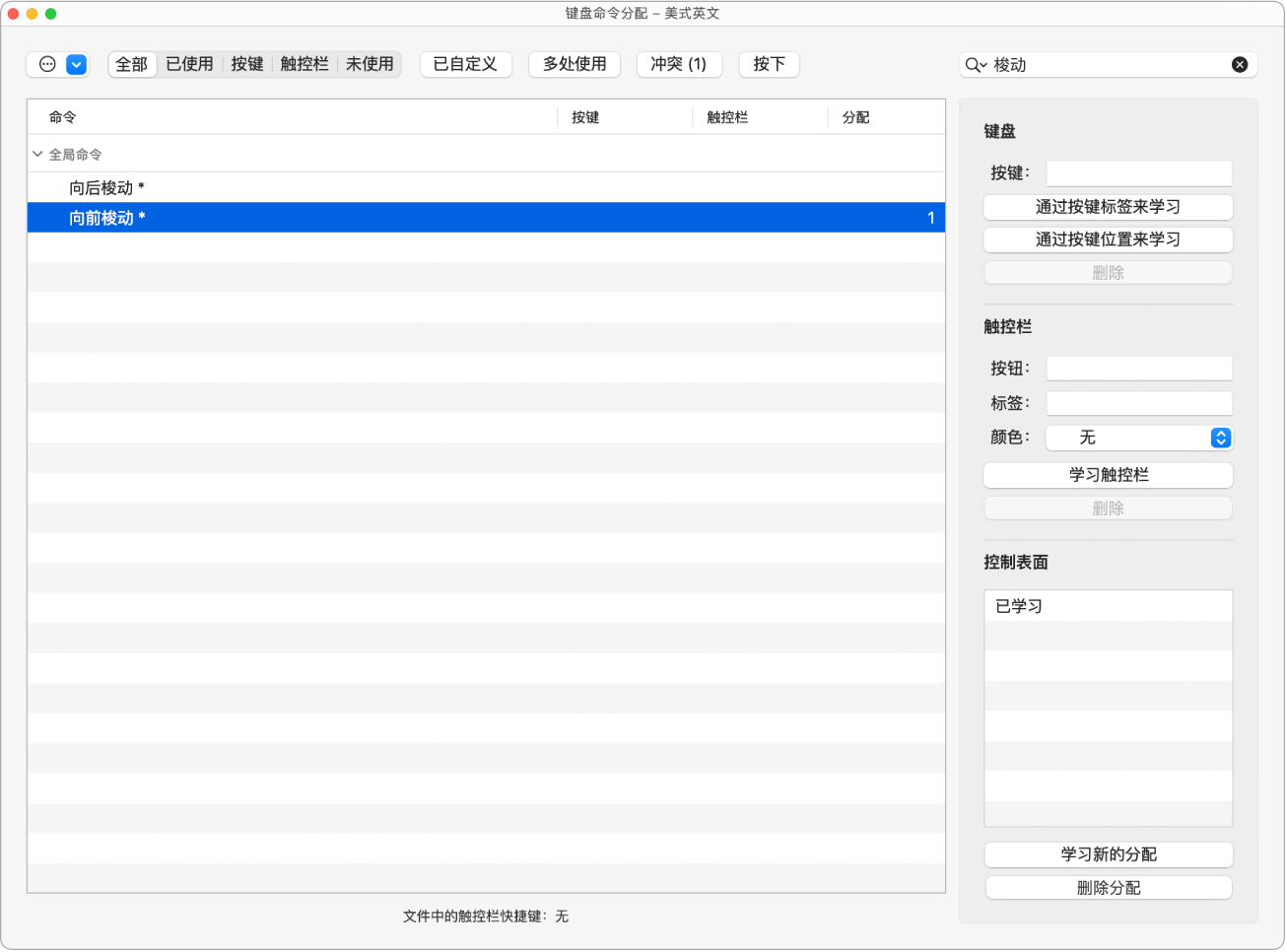Switch to the 未使用 filter tab

pyautogui.click(x=370, y=63)
